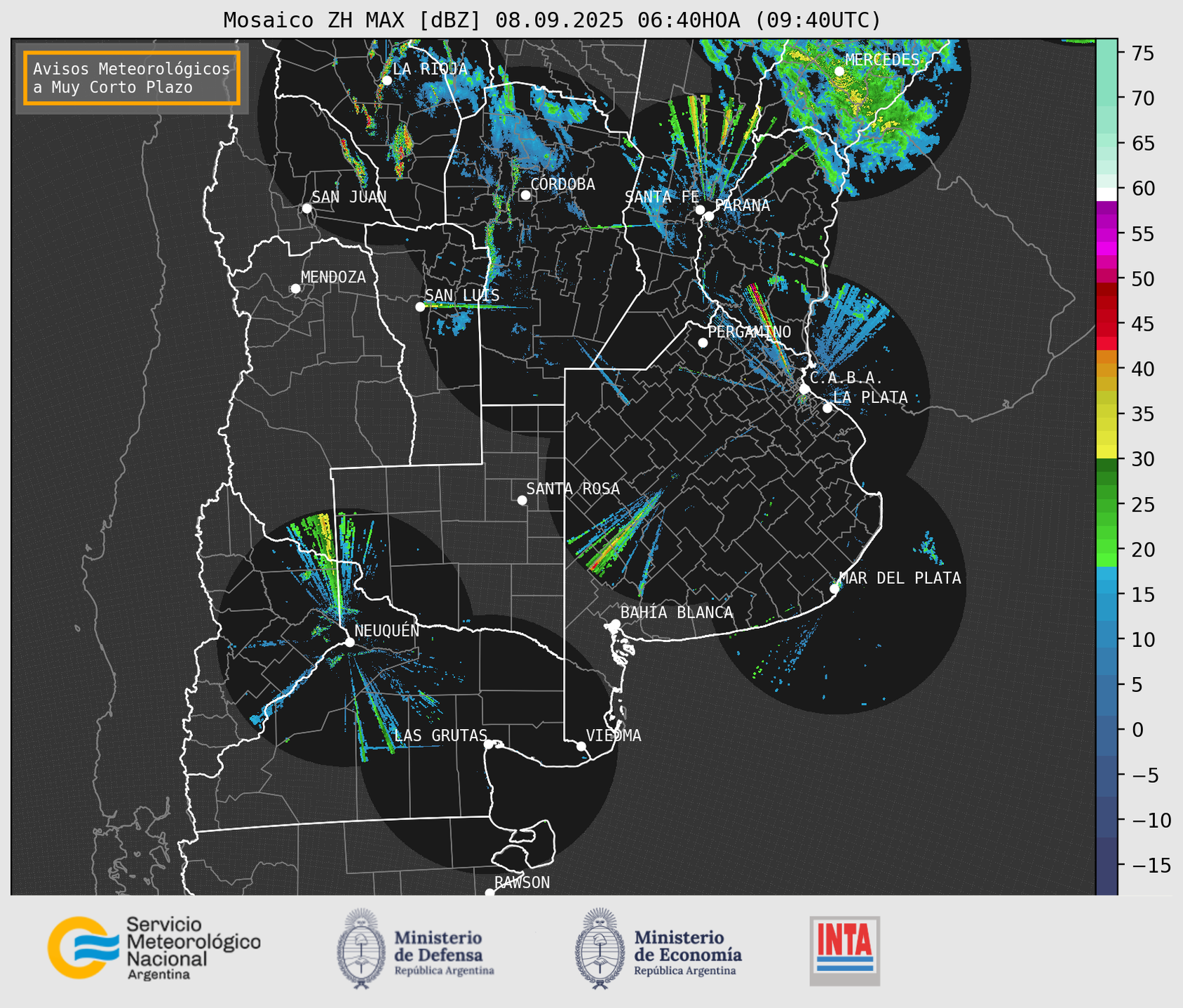The height and width of the screenshot is (1008, 1183).
Task: Click the SANTA ROSA label text
Action: coord(573,489)
